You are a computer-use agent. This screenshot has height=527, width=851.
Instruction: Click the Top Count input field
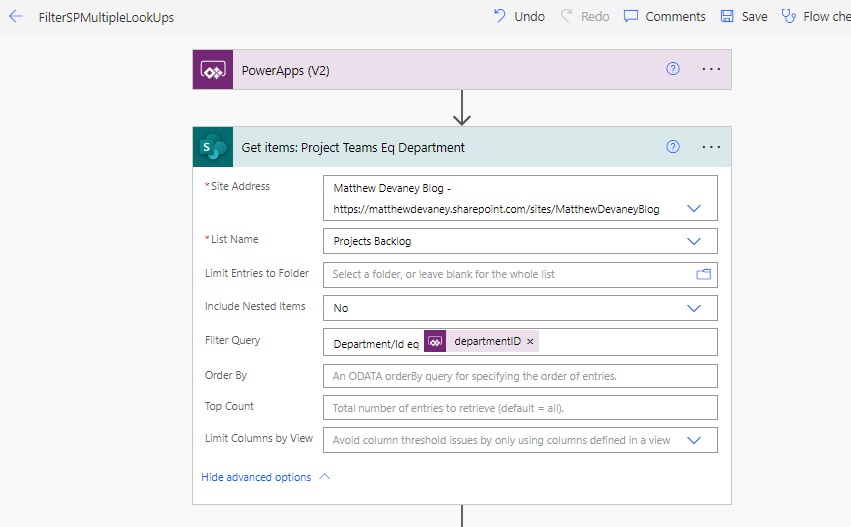[x=520, y=408]
